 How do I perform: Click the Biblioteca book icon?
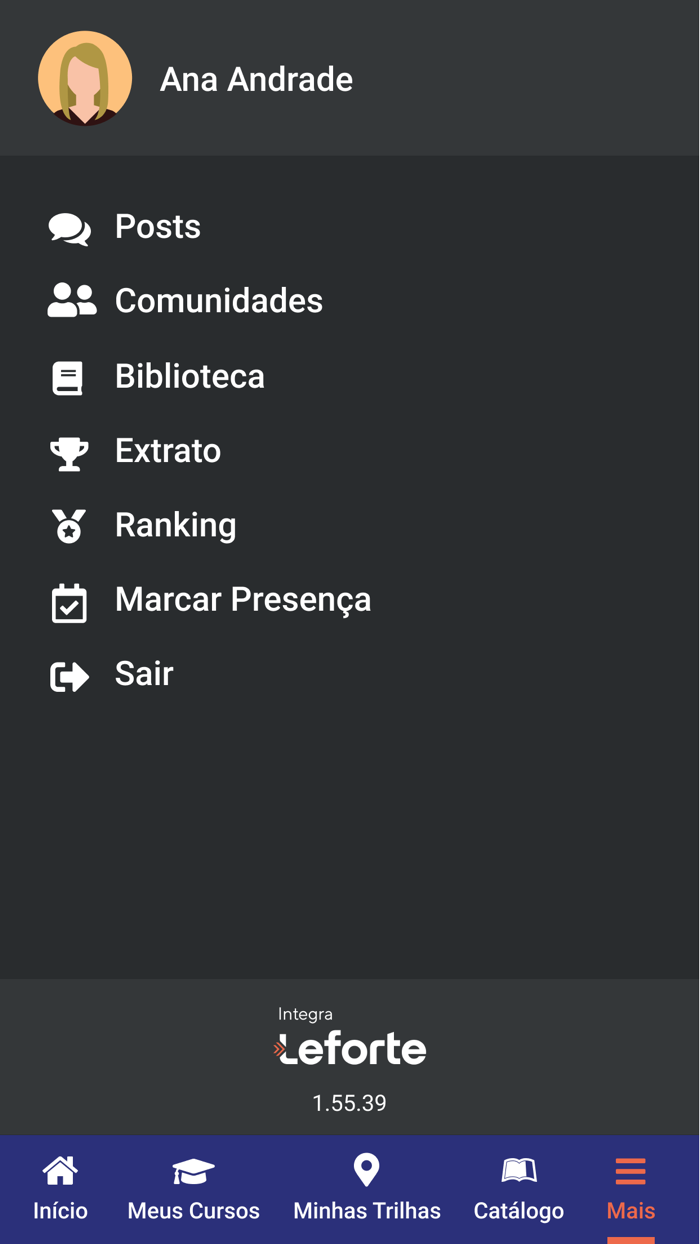[x=68, y=378]
